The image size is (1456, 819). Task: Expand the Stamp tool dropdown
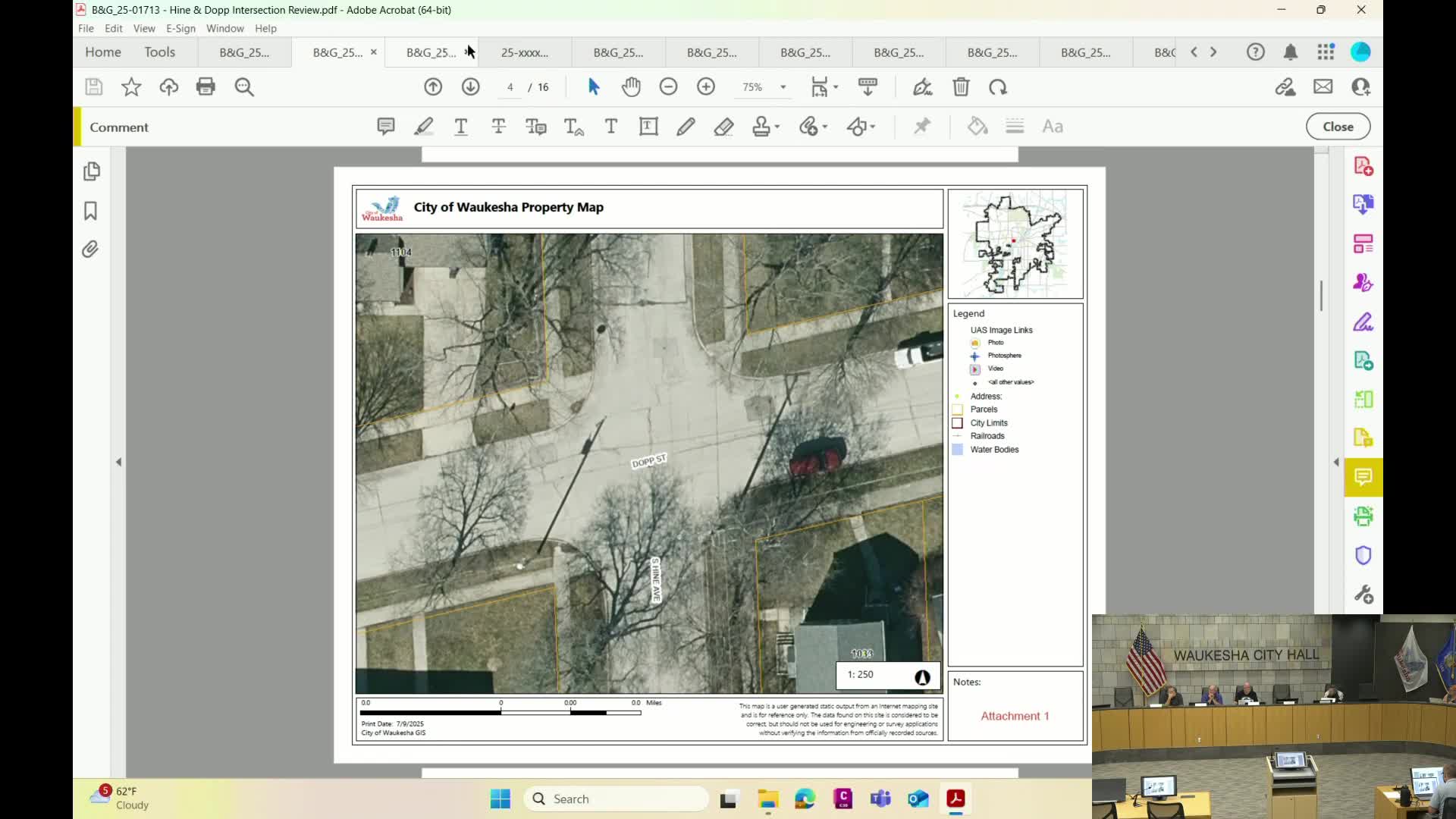tap(778, 127)
